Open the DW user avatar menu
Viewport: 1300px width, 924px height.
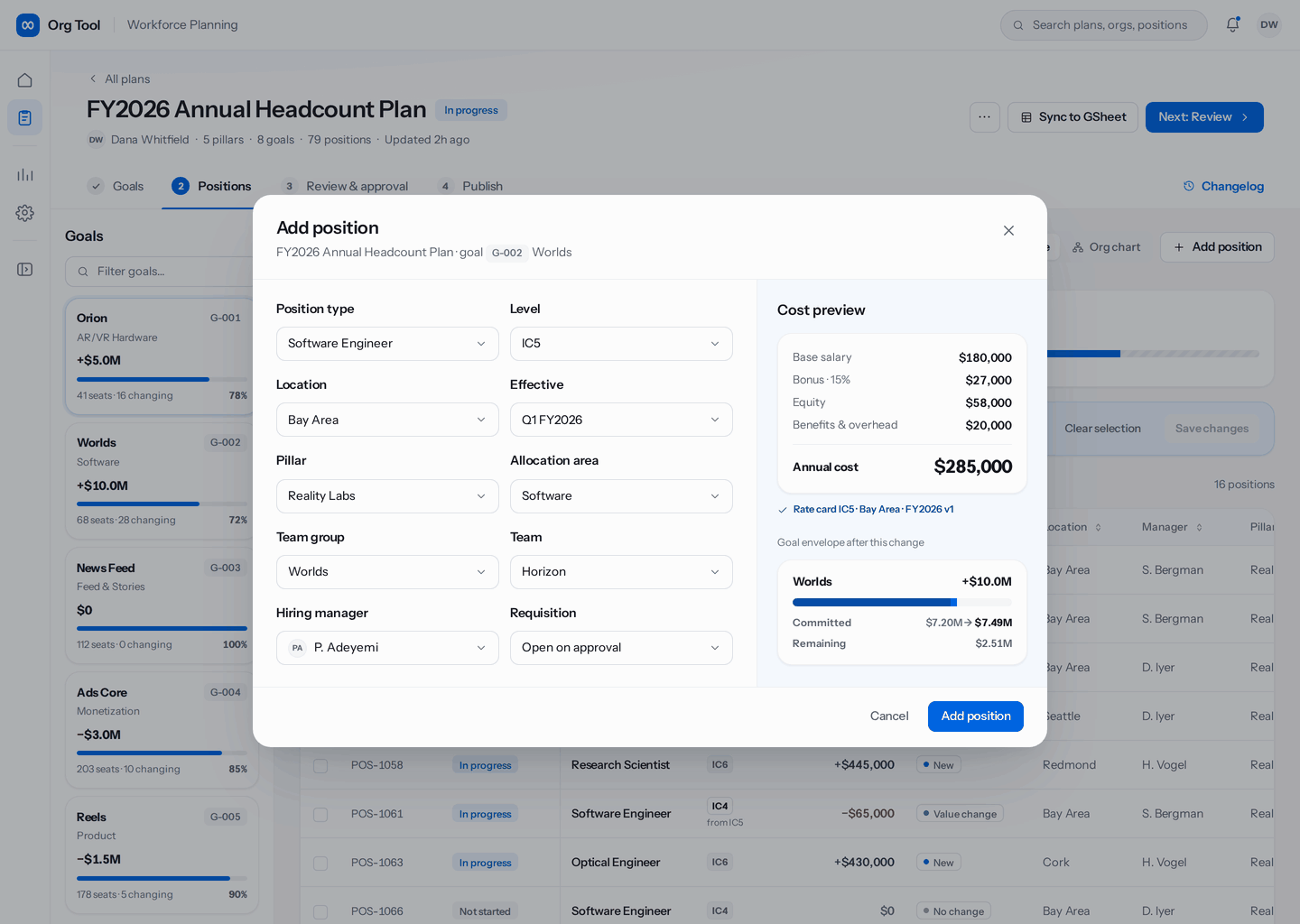(1269, 25)
